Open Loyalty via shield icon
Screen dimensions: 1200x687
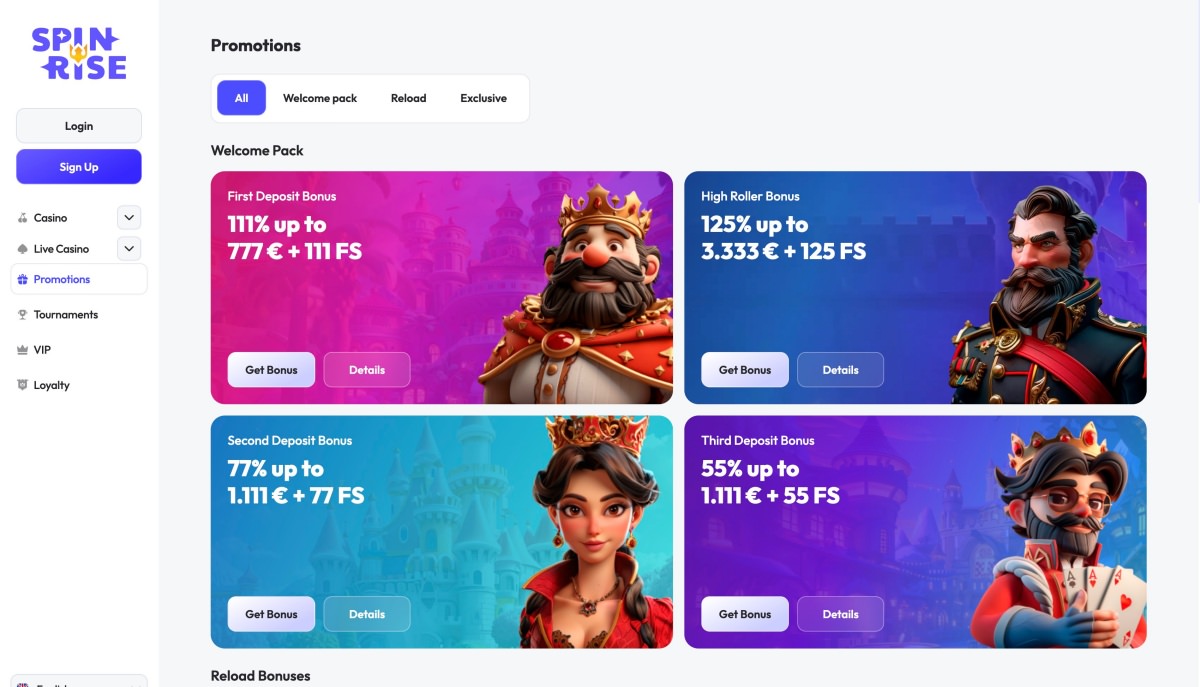pos(23,385)
